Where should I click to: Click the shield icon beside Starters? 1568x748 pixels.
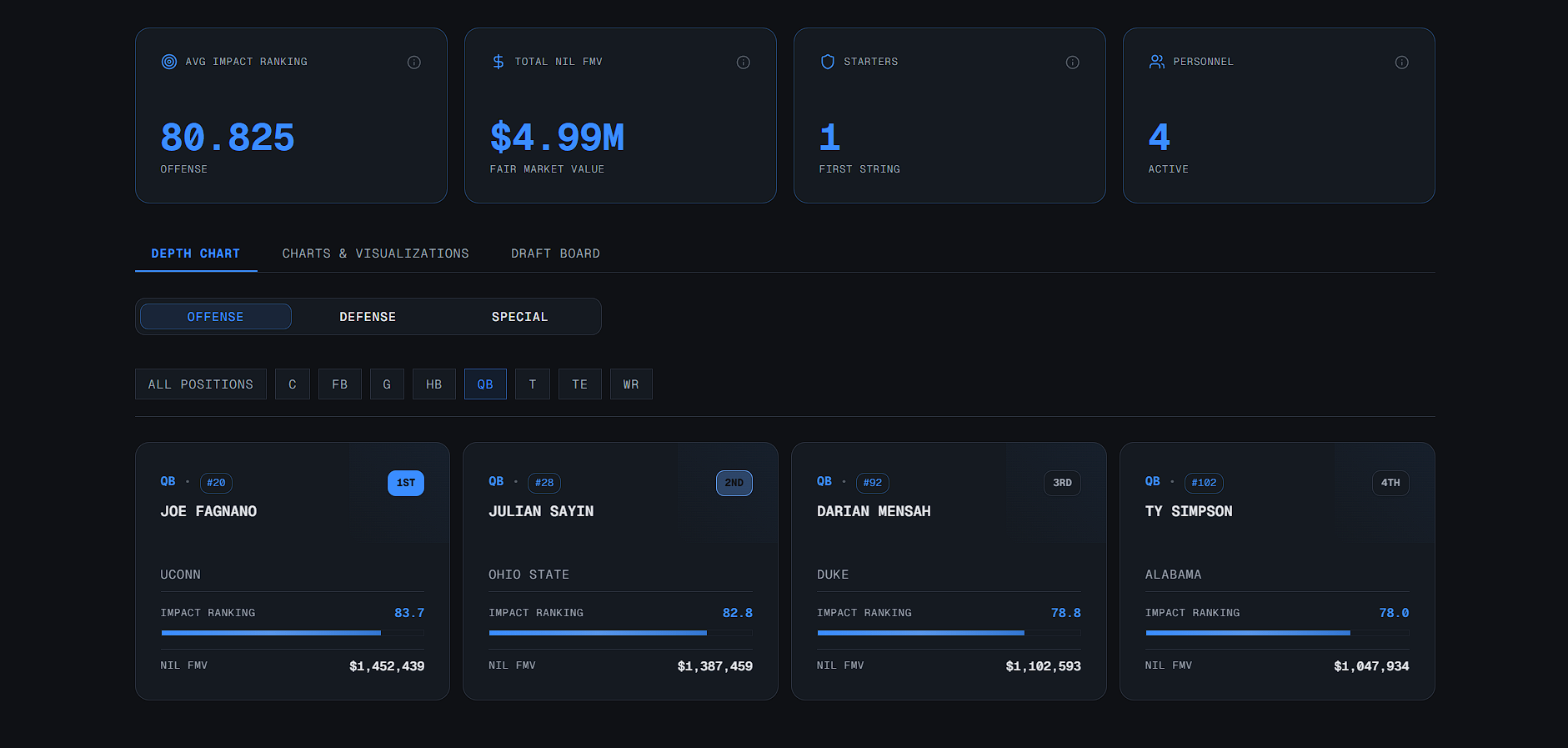[828, 62]
